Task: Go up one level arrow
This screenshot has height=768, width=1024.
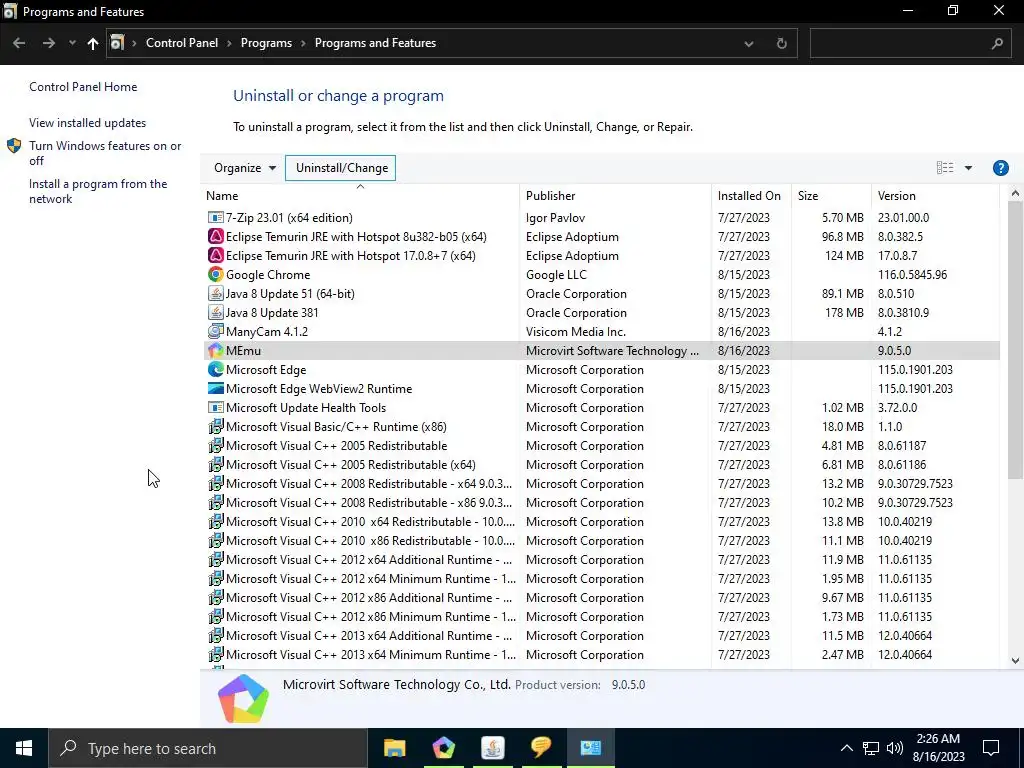Action: (93, 43)
